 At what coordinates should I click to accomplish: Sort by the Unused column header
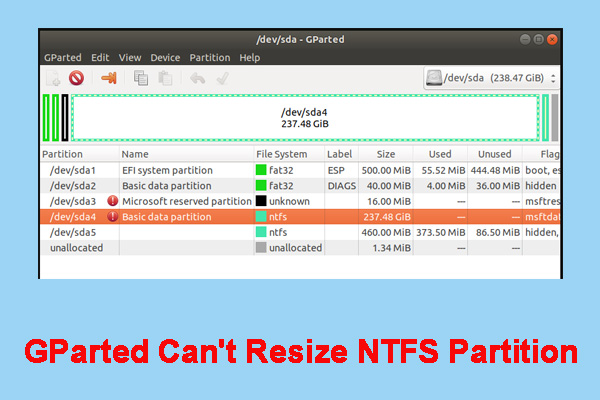495,154
